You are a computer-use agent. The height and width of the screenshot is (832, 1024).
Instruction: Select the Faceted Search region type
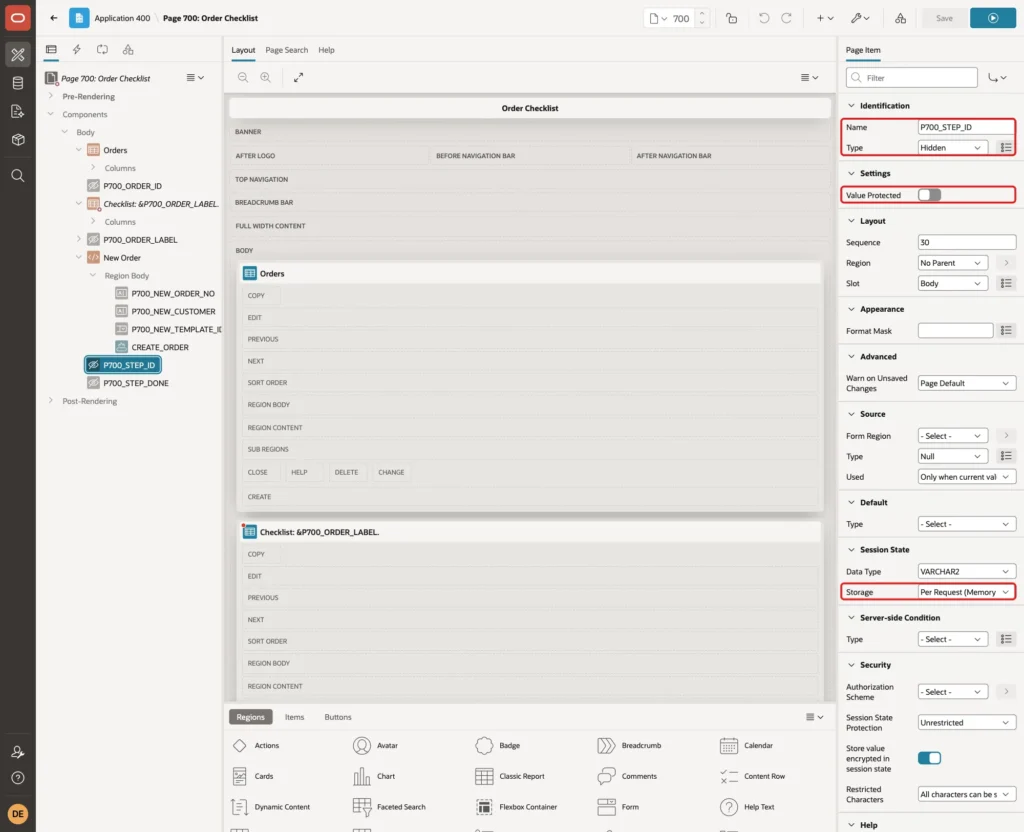pyautogui.click(x=389, y=807)
